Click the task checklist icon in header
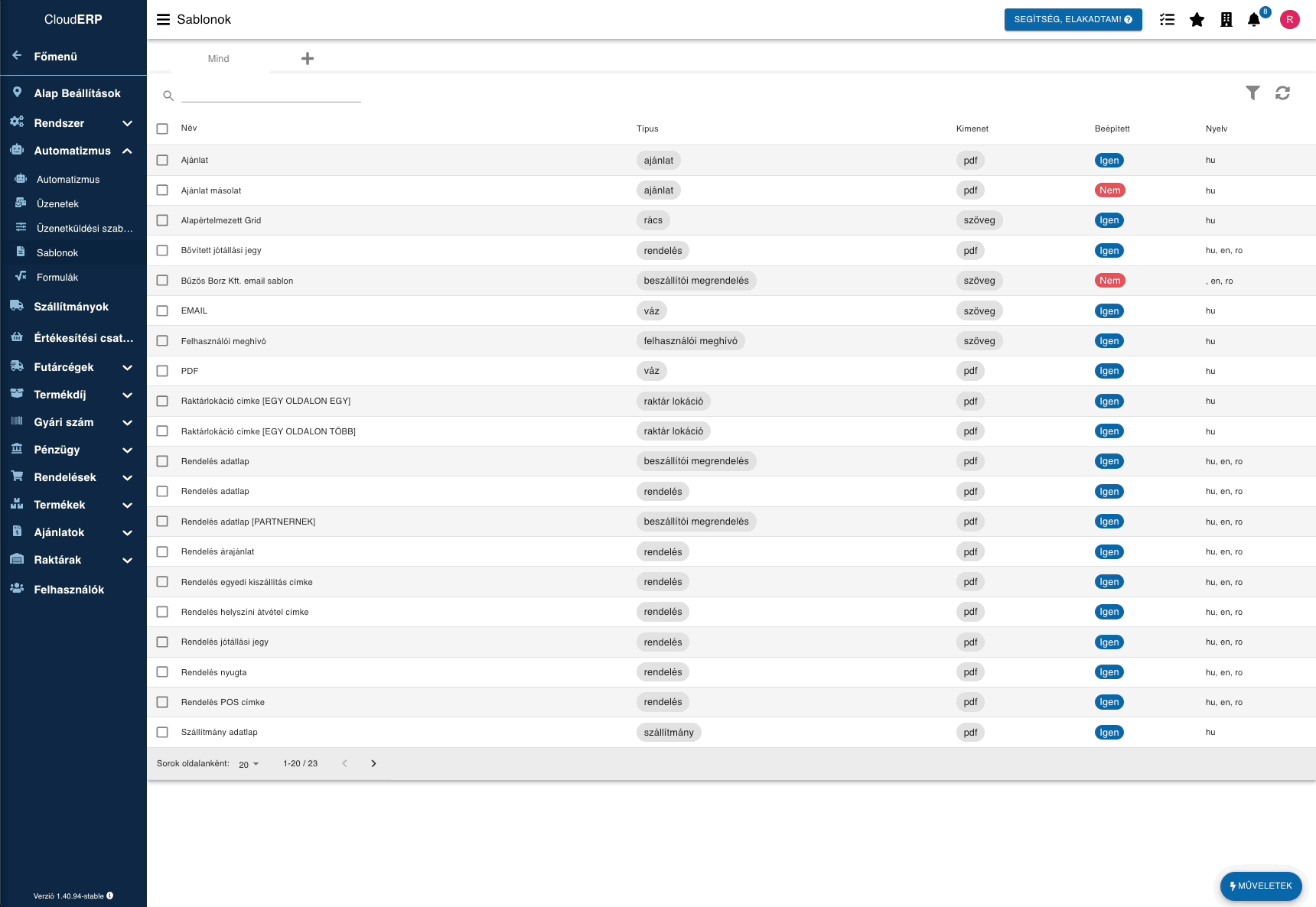Screen dimensions: 1316x907 (1167, 20)
